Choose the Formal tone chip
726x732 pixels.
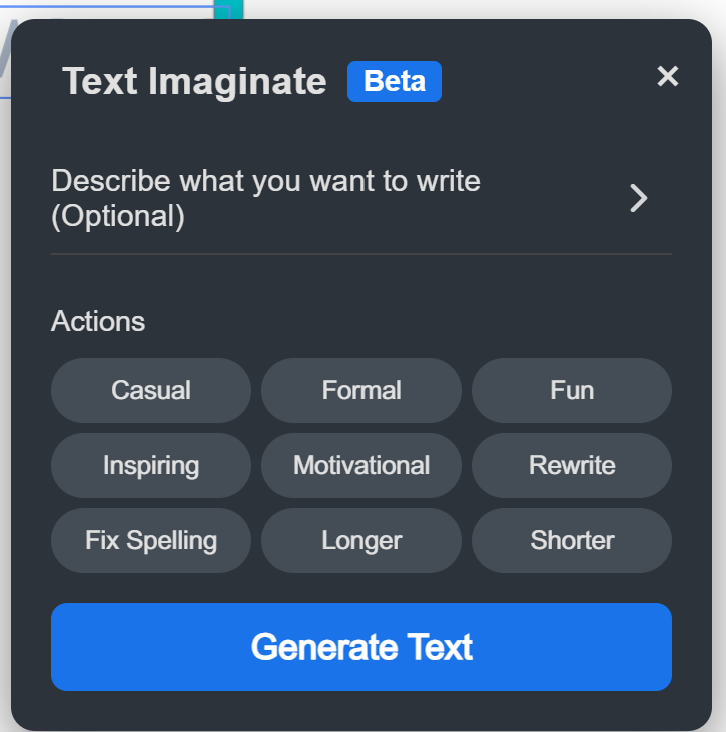click(x=361, y=390)
